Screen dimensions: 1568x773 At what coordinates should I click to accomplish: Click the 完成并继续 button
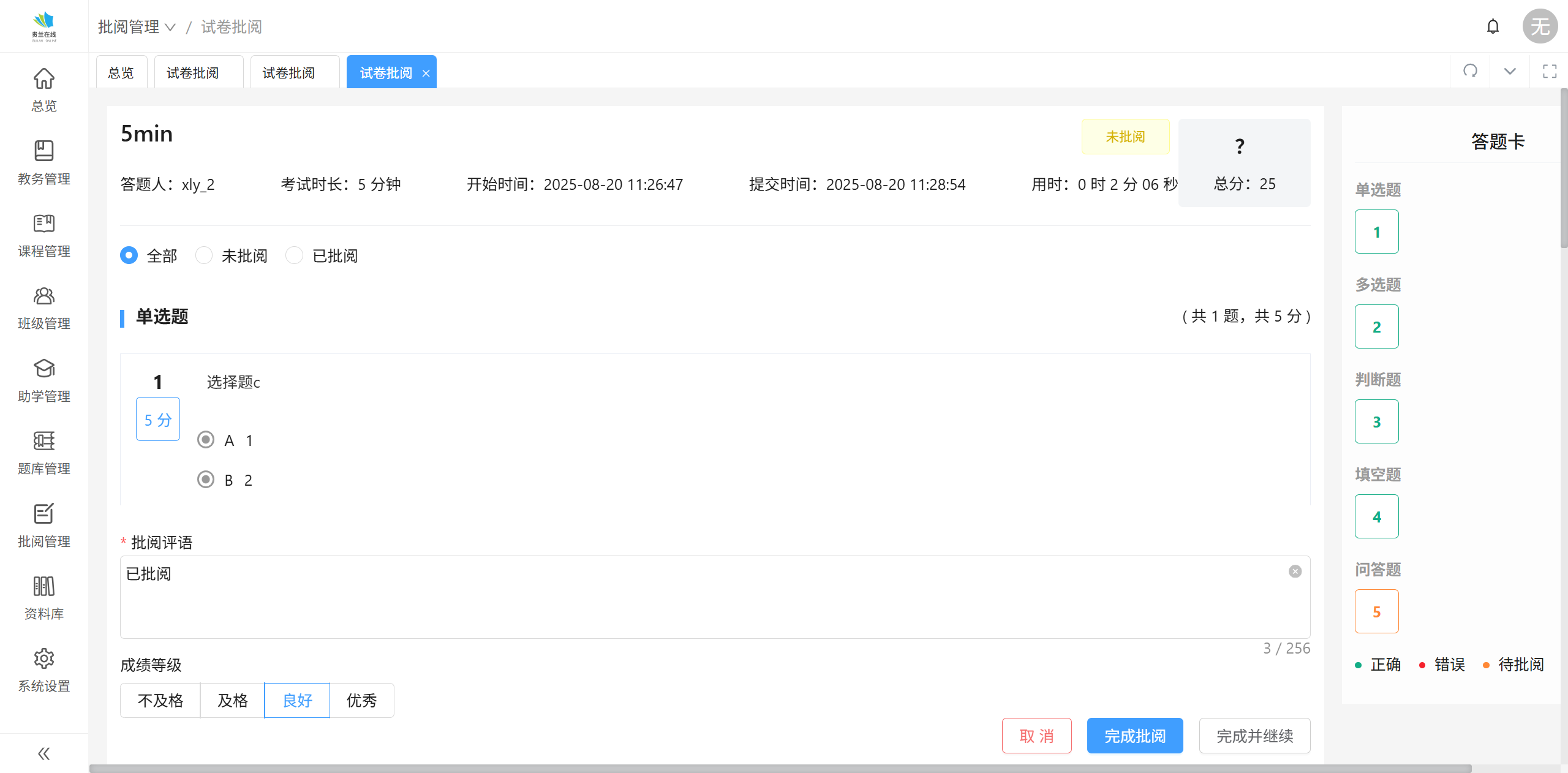point(1254,736)
